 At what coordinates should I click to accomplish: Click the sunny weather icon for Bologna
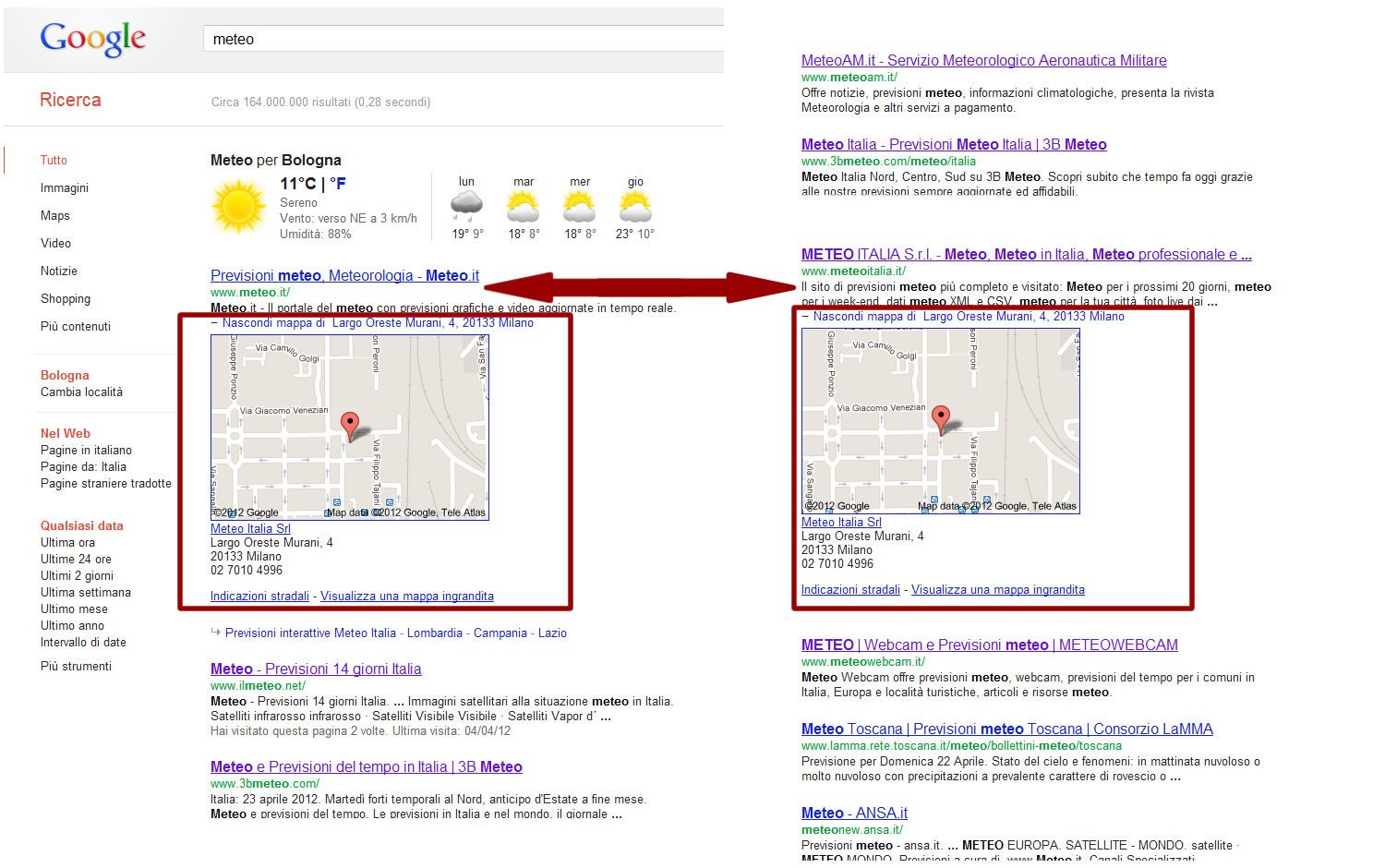coord(238,206)
